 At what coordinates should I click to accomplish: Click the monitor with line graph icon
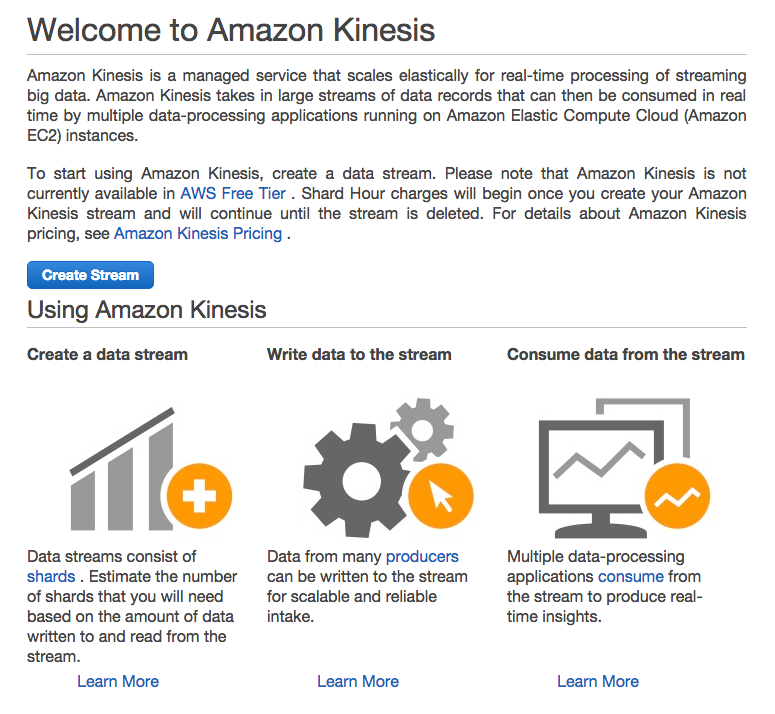[602, 479]
